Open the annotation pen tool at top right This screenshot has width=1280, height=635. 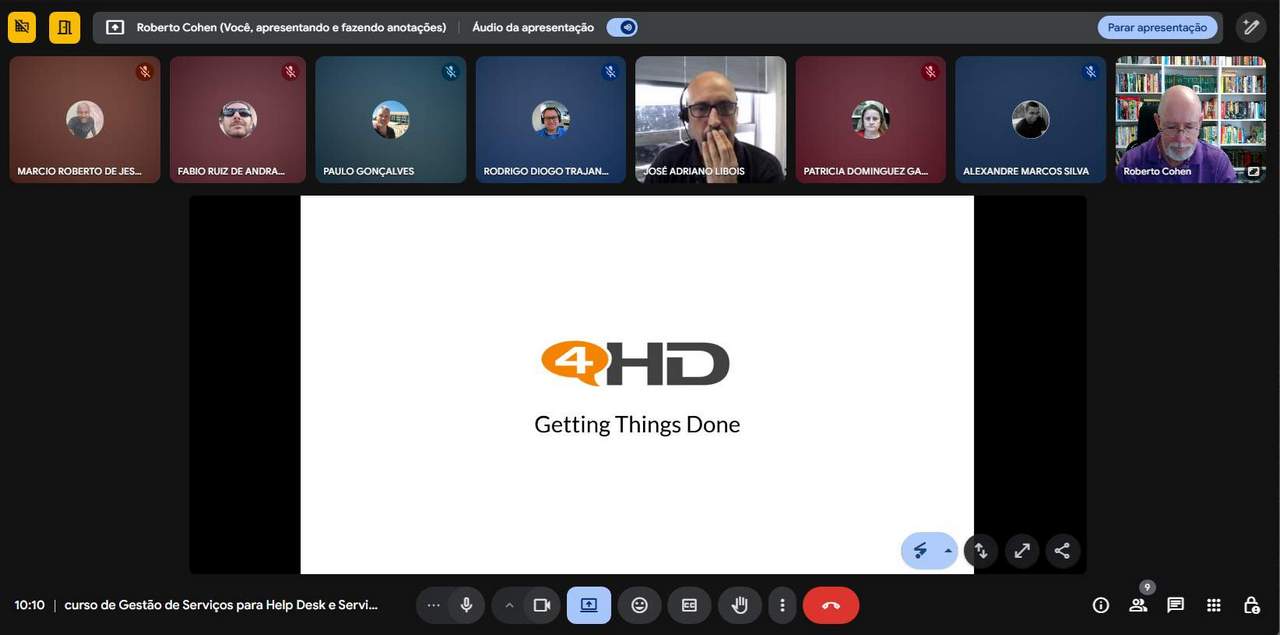point(1250,28)
